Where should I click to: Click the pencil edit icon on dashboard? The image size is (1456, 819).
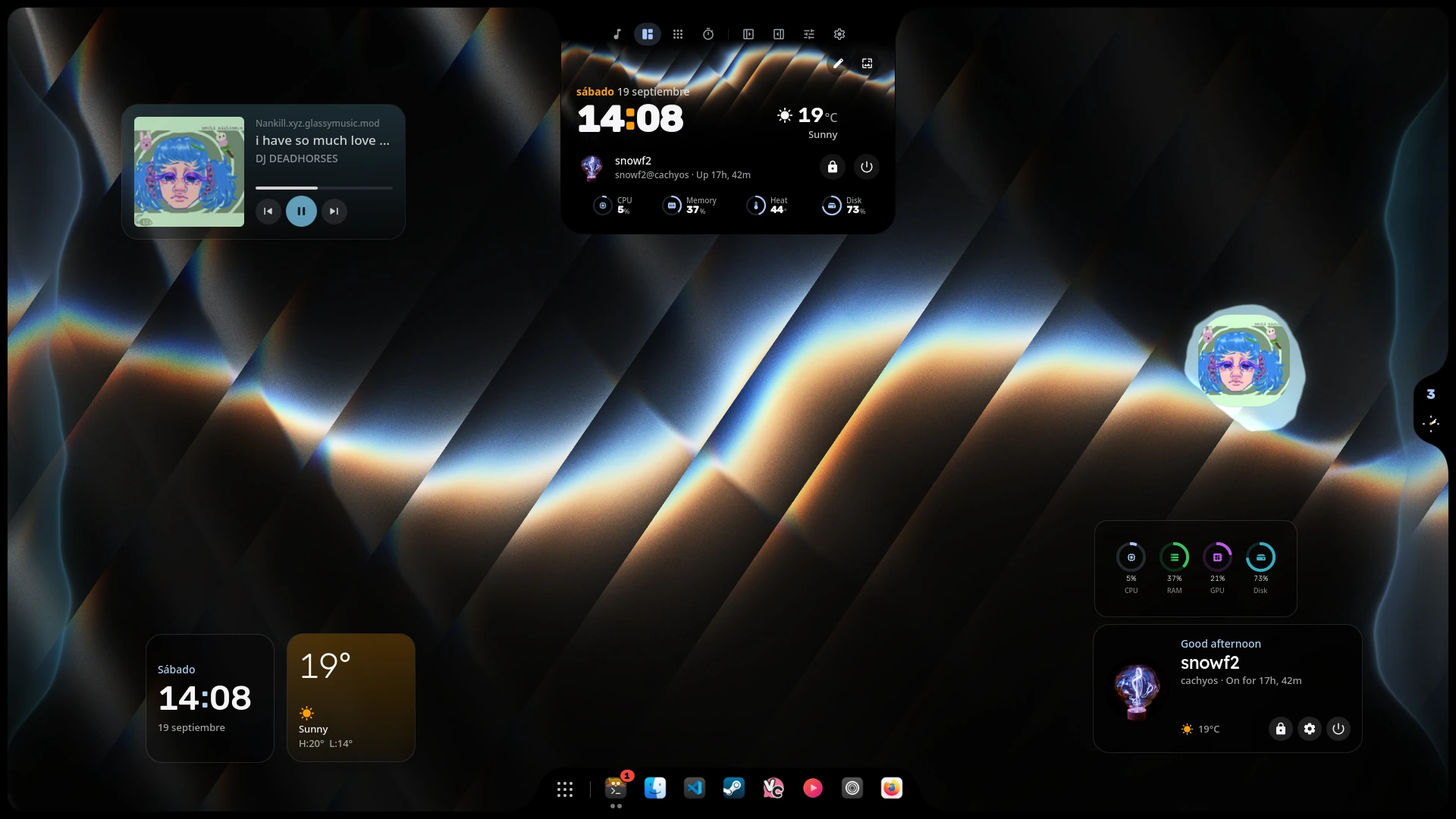coord(838,64)
